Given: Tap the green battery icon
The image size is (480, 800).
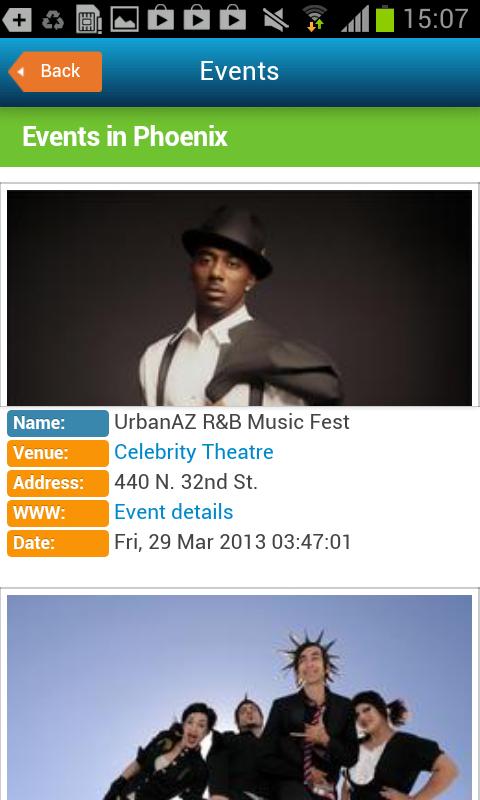Looking at the screenshot, I should 385,19.
